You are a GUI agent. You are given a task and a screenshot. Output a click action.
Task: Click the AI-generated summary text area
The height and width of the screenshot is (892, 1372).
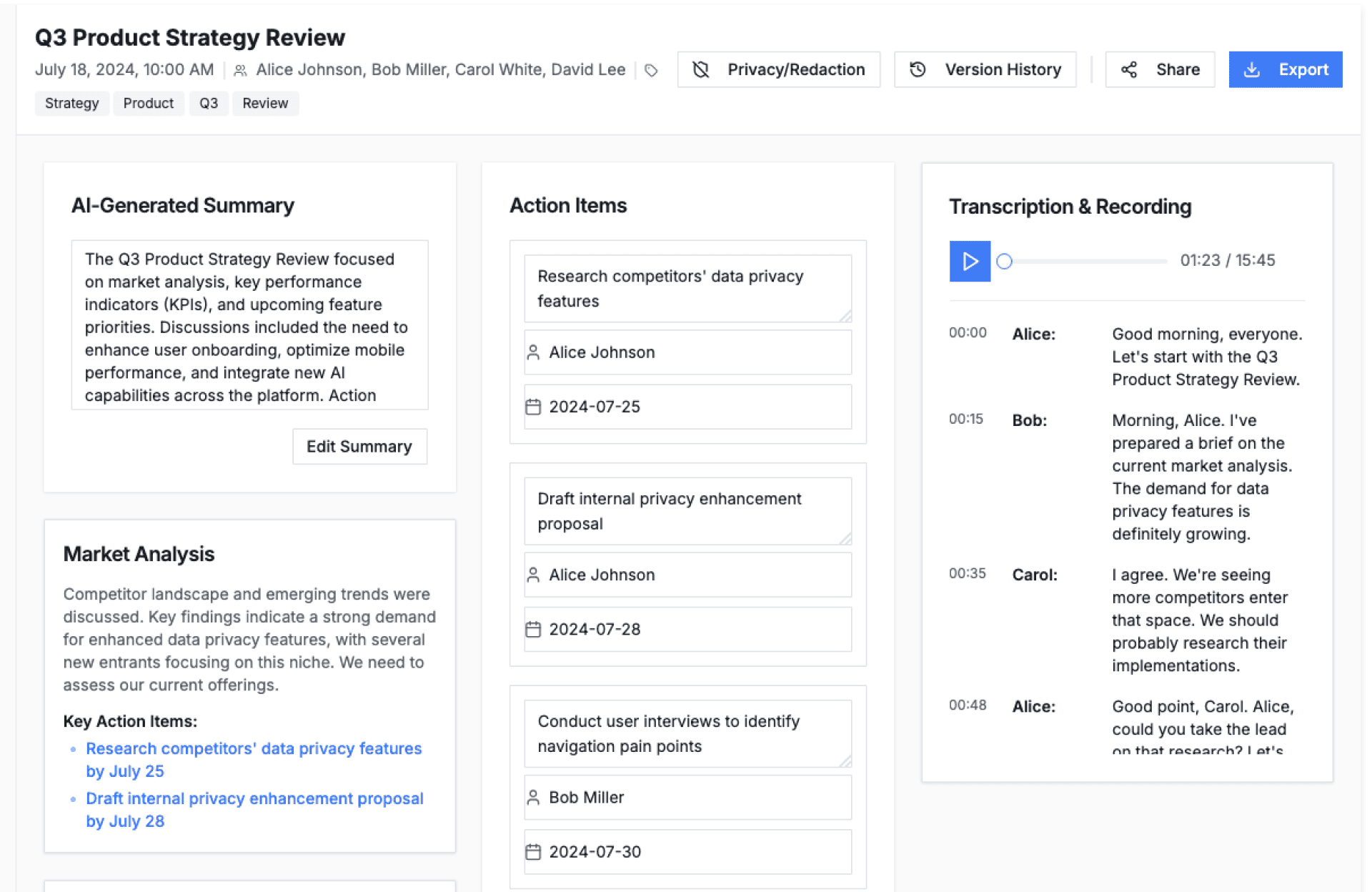pos(249,325)
